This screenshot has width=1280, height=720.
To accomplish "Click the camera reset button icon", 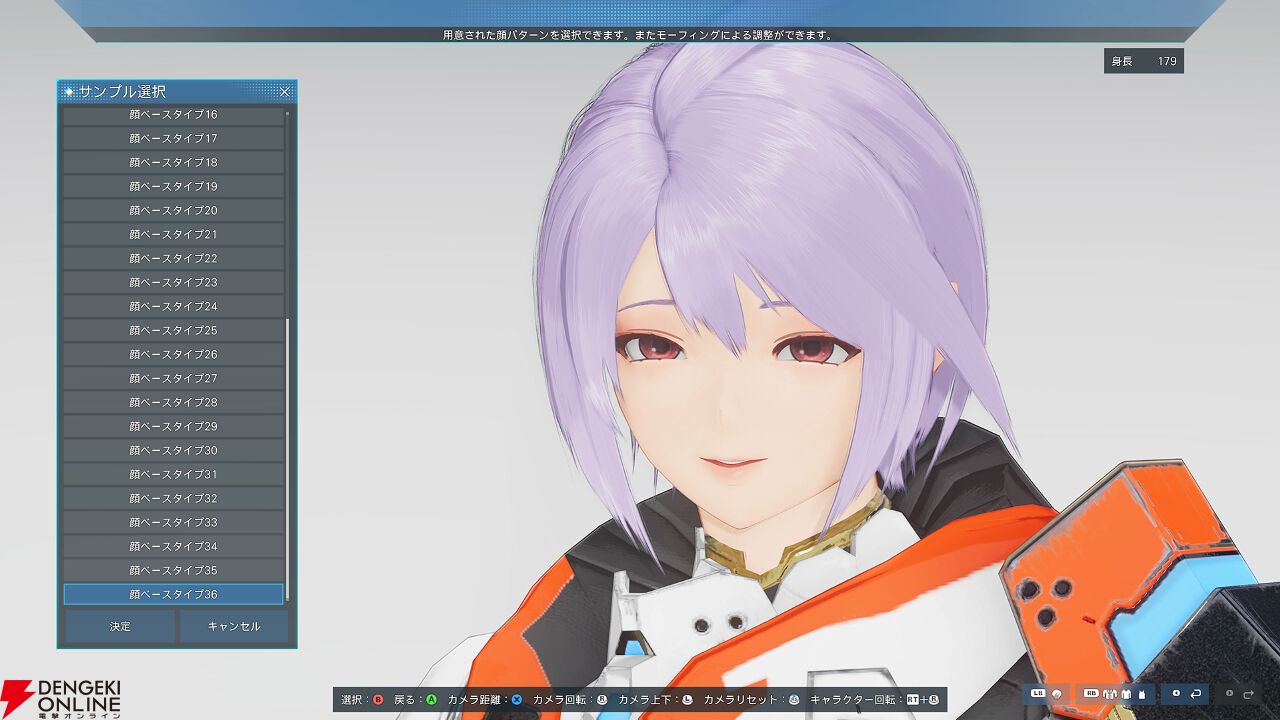I will (x=795, y=700).
